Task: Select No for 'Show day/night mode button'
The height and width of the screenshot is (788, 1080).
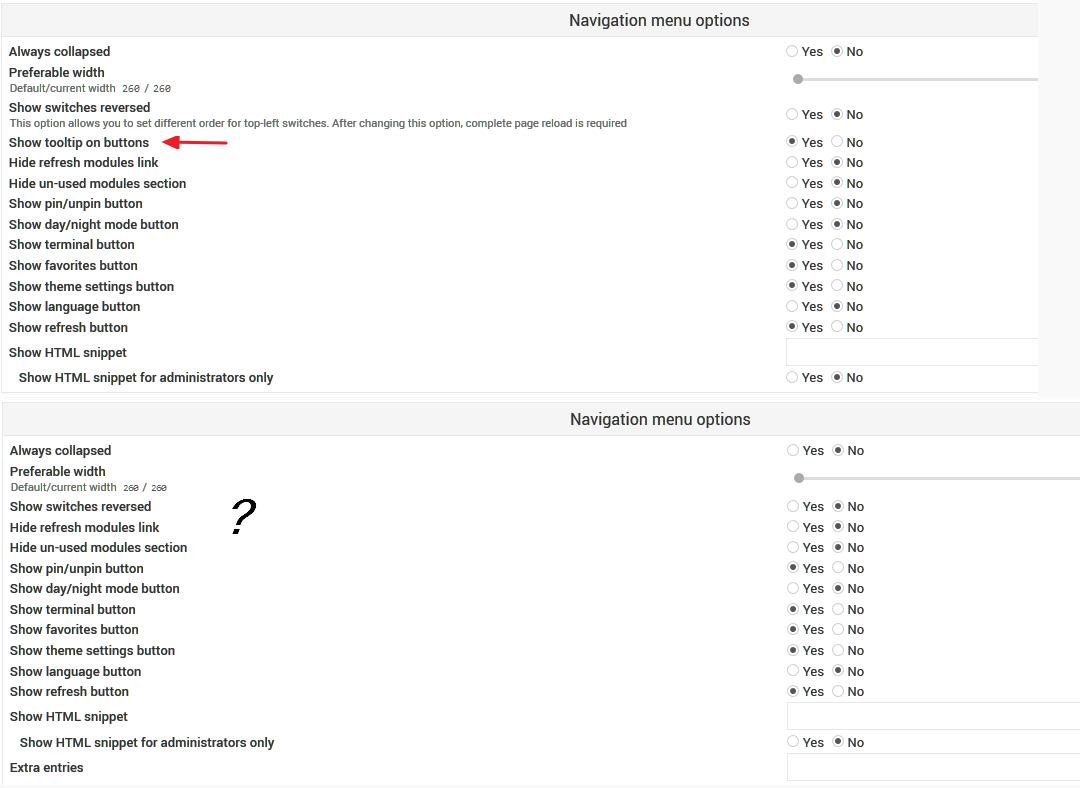Action: point(838,224)
